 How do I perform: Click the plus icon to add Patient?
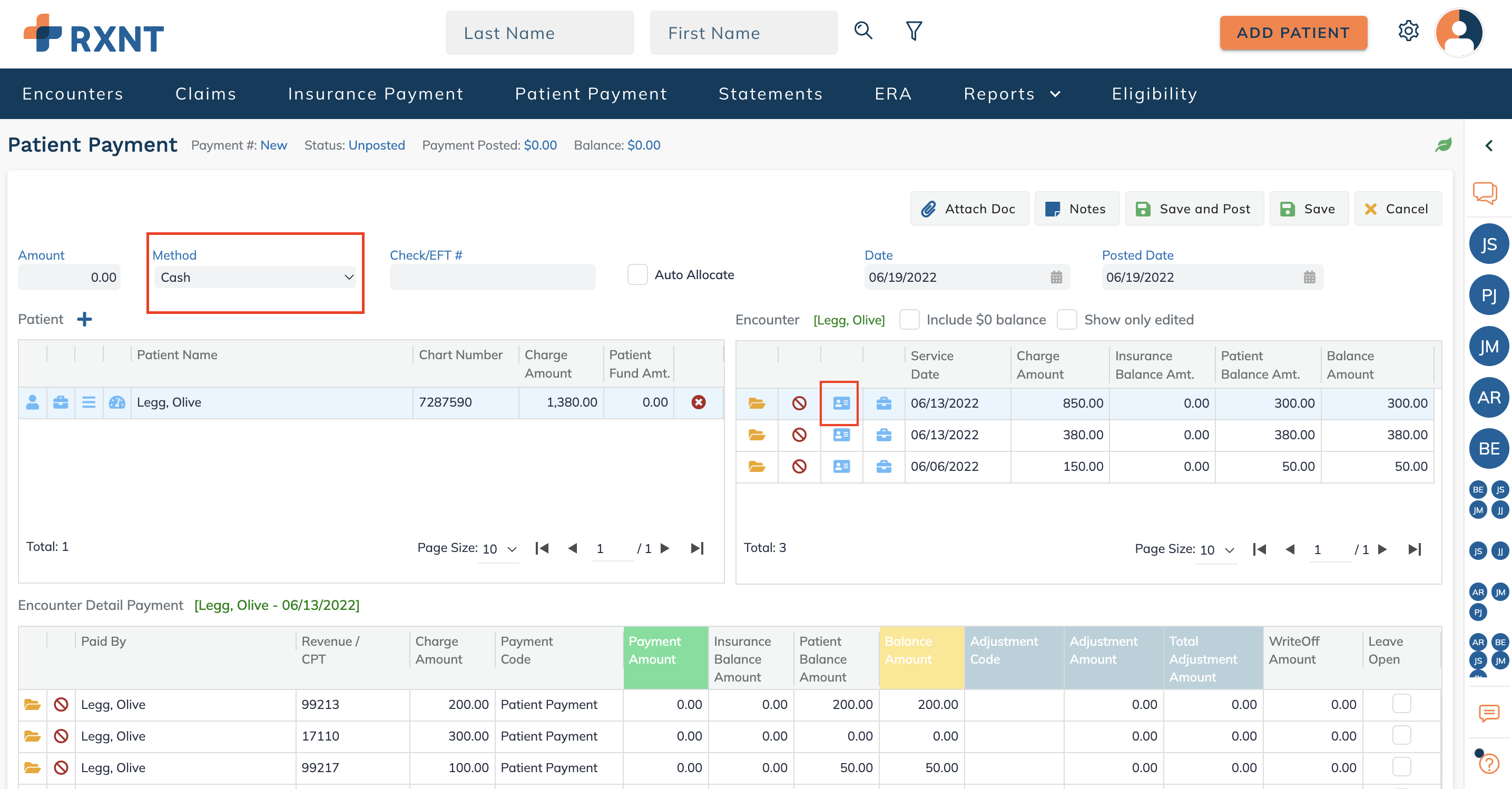click(x=84, y=319)
